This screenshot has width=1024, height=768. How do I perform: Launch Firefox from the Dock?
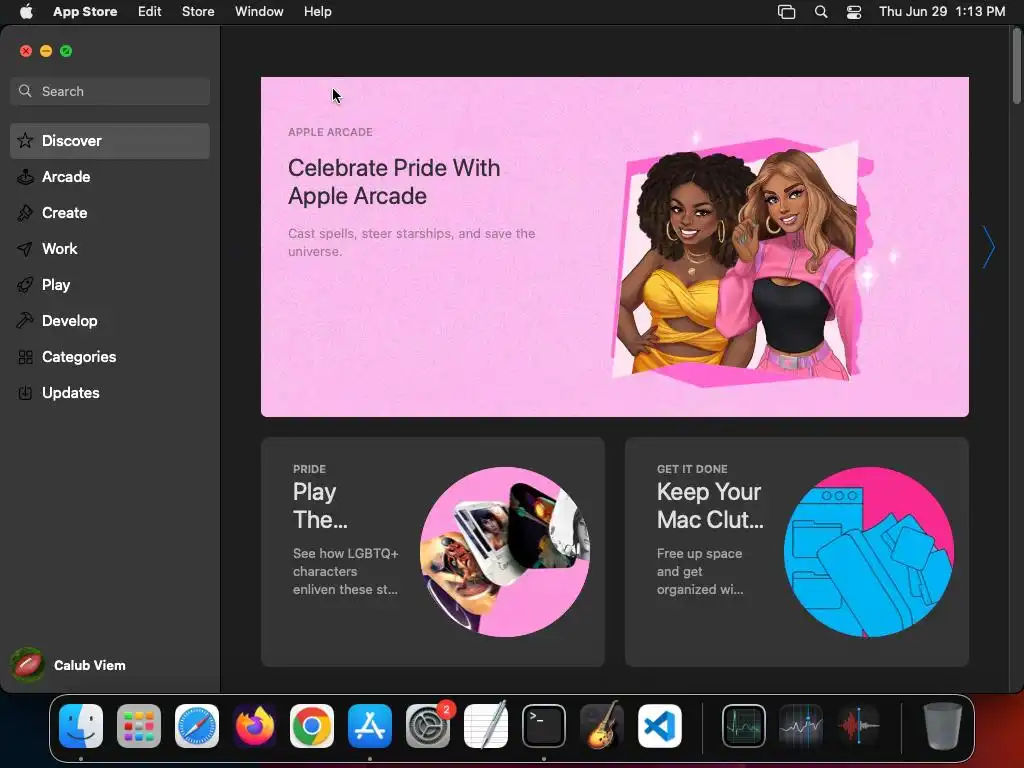255,726
